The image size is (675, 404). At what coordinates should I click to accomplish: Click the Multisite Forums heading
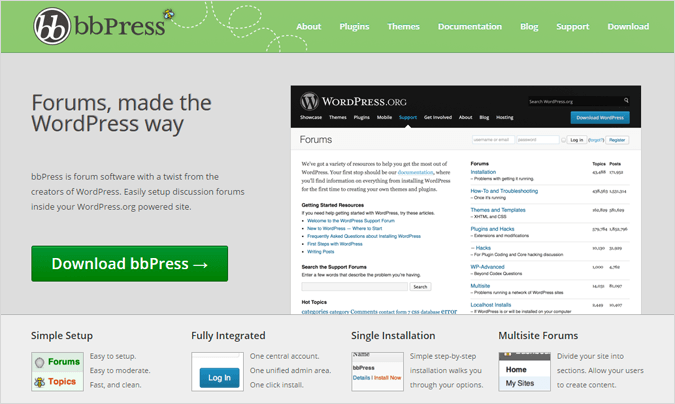(x=538, y=336)
